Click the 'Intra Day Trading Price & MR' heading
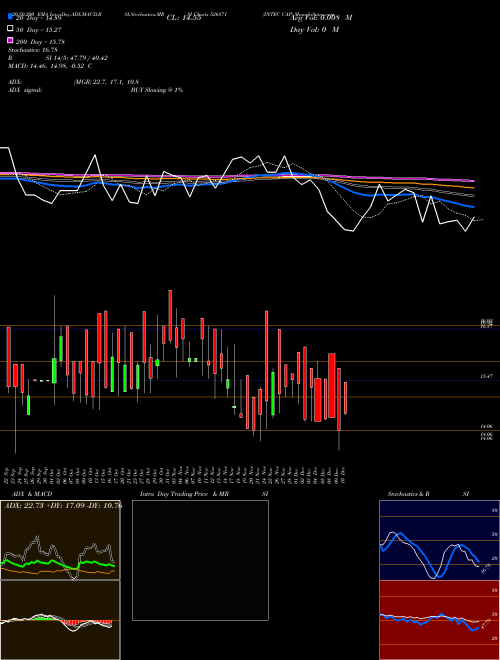 pos(184,494)
